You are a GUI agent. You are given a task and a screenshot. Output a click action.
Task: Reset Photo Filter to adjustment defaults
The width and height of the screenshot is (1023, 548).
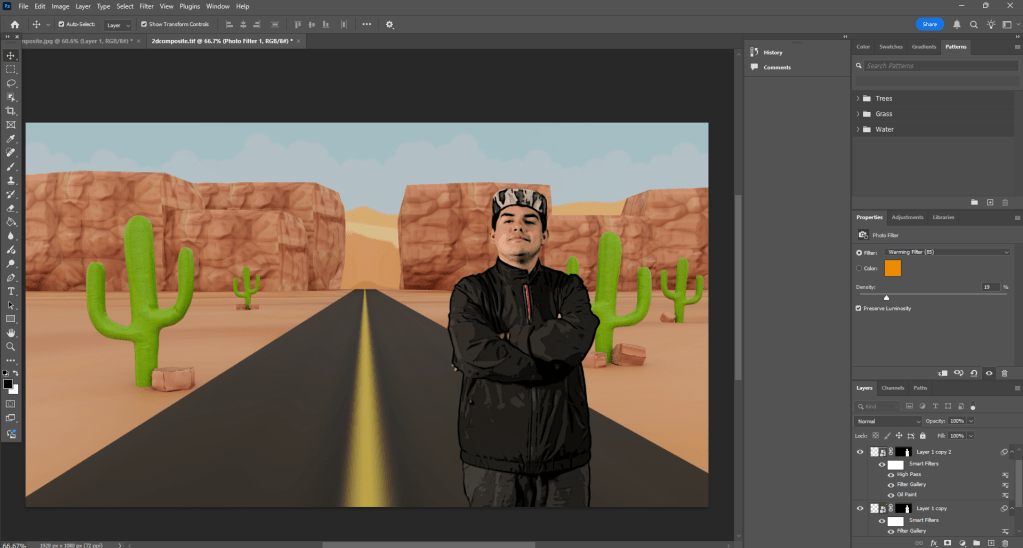point(974,373)
